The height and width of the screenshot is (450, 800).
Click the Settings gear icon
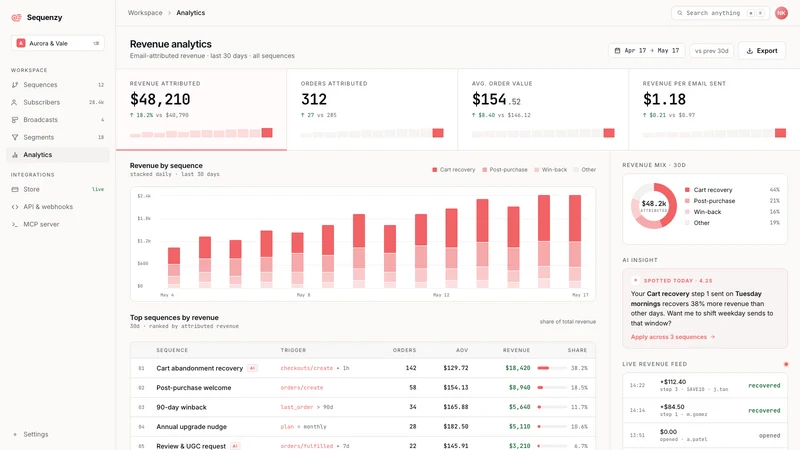click(15, 435)
